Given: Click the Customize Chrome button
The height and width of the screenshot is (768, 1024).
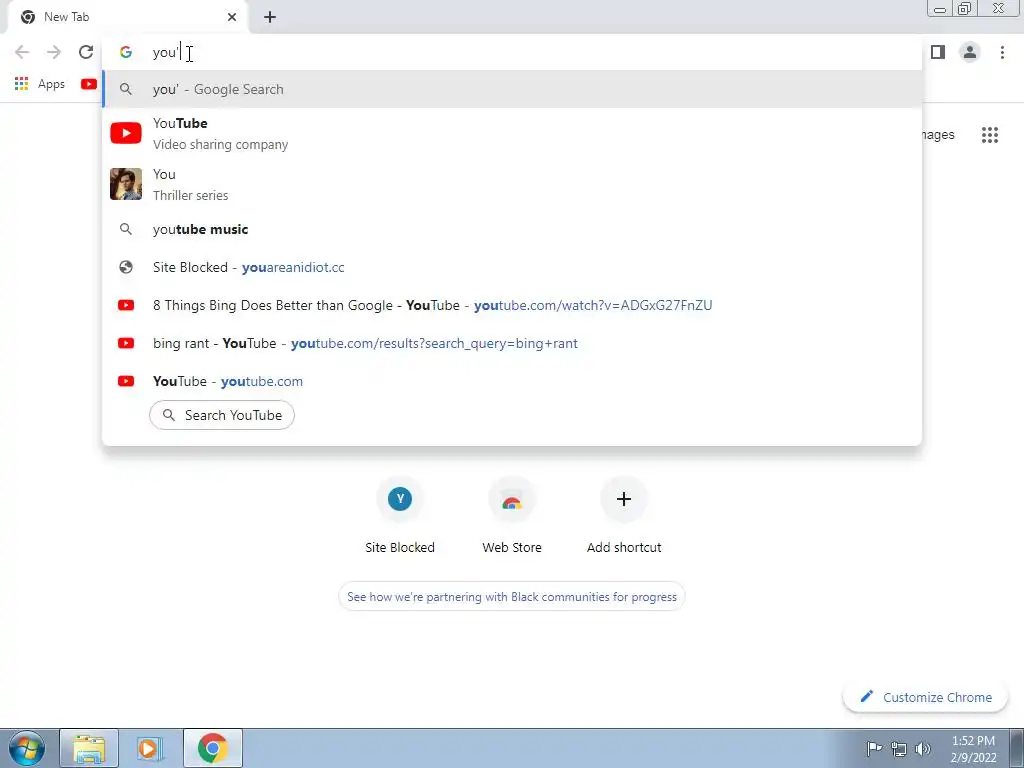Looking at the screenshot, I should point(926,697).
